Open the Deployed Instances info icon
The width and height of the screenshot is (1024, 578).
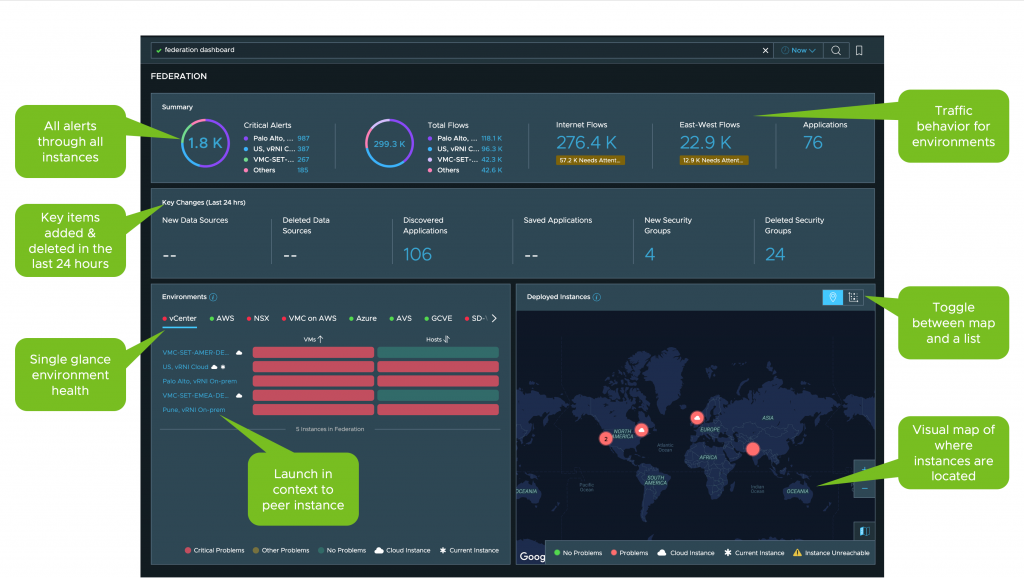(x=597, y=297)
